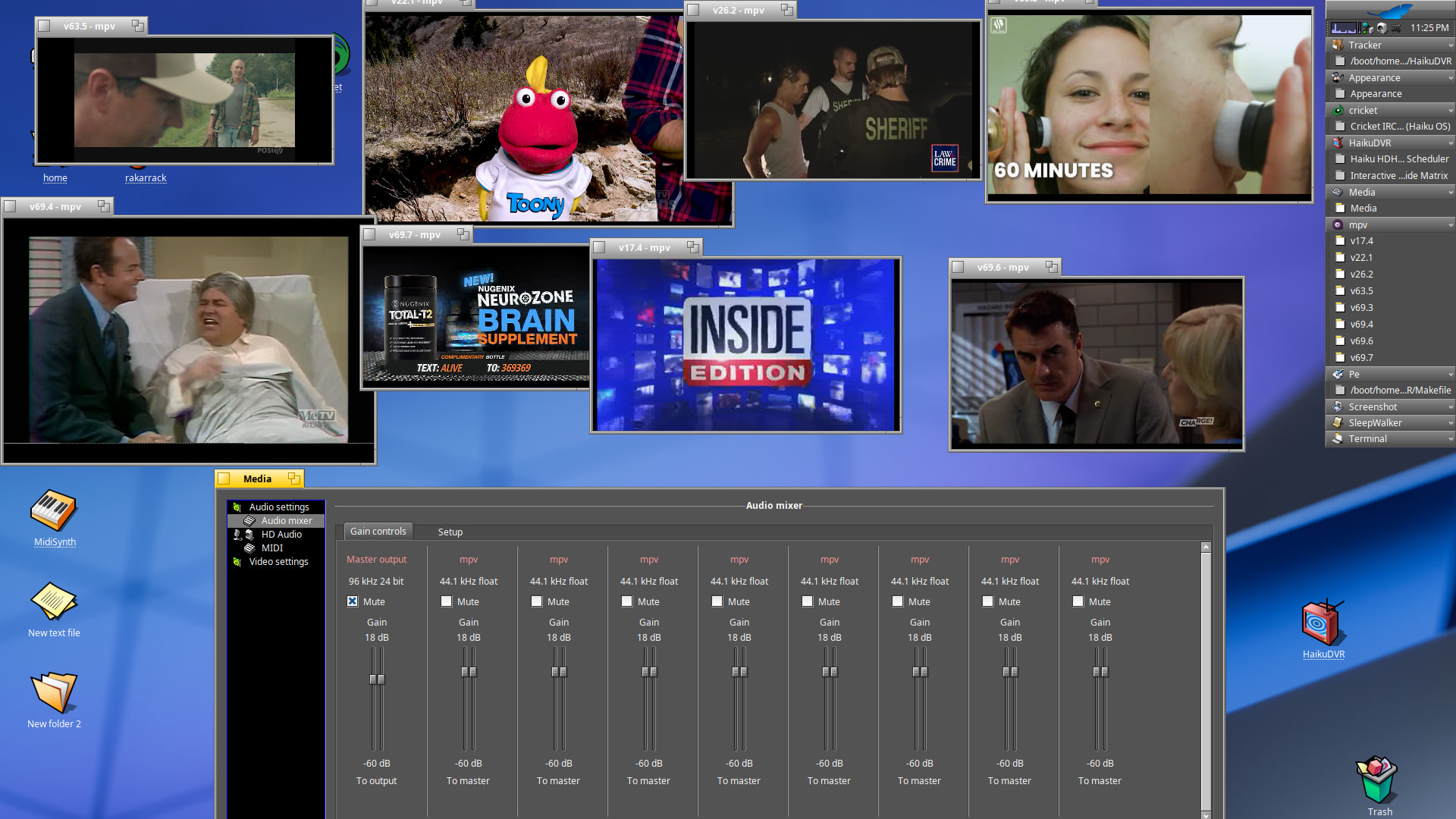Image resolution: width=1456 pixels, height=819 pixels.
Task: Collapse the Media group arrow in Deskbar
Action: 1450,193
